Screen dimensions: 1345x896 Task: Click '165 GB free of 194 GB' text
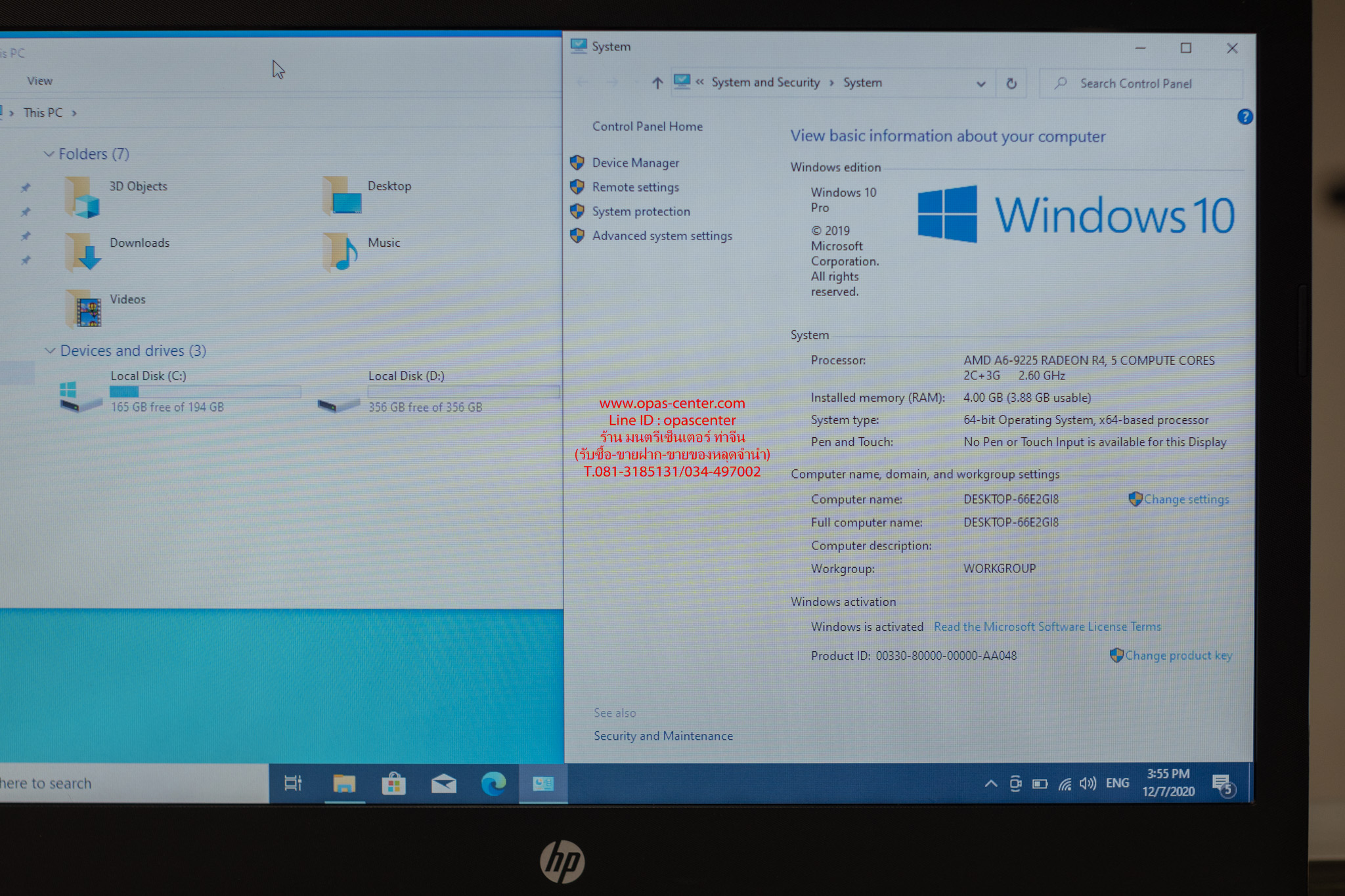point(167,407)
